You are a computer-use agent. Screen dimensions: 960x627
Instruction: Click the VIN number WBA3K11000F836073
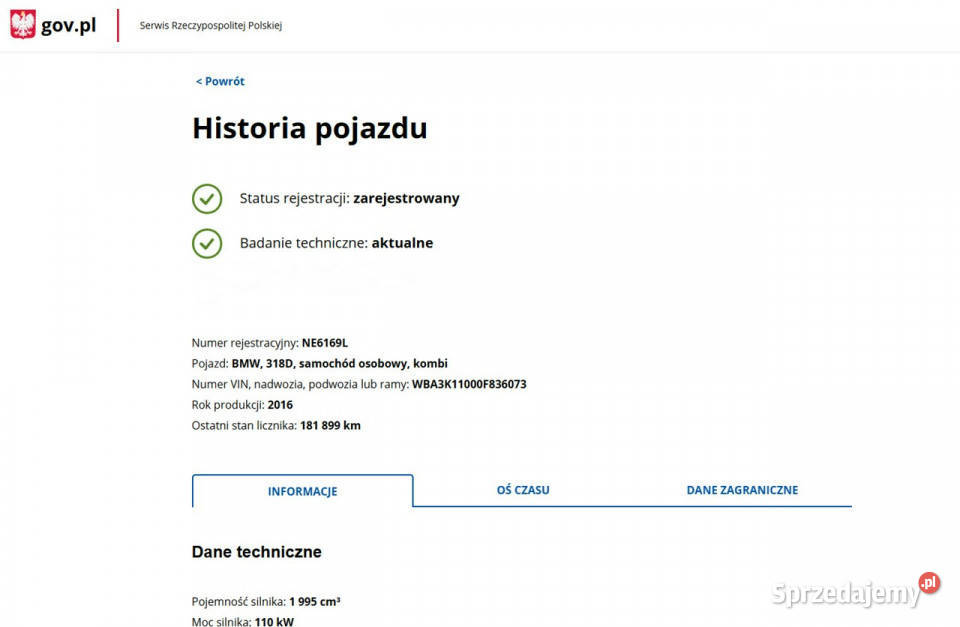tap(468, 384)
